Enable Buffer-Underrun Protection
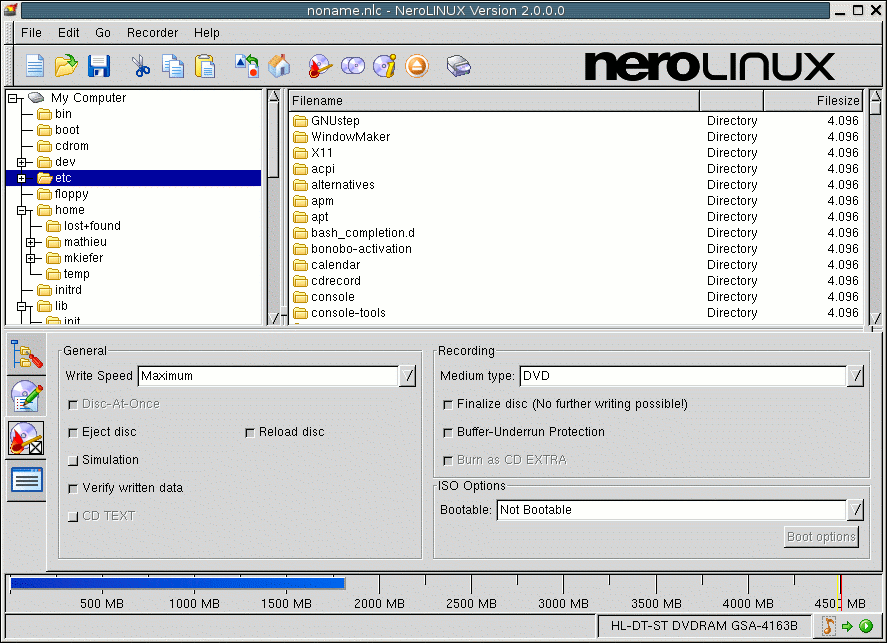Image resolution: width=887 pixels, height=643 pixels. (x=447, y=433)
